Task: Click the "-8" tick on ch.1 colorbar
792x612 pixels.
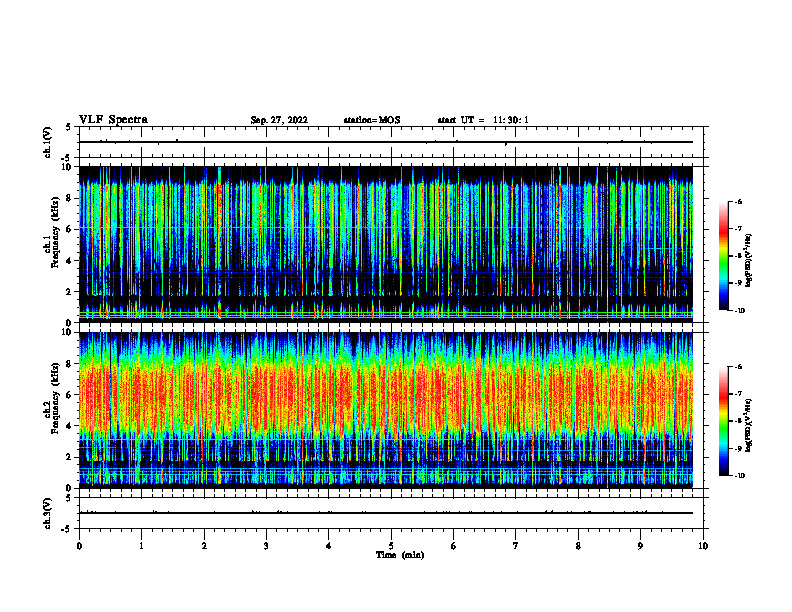Action: pos(737,256)
